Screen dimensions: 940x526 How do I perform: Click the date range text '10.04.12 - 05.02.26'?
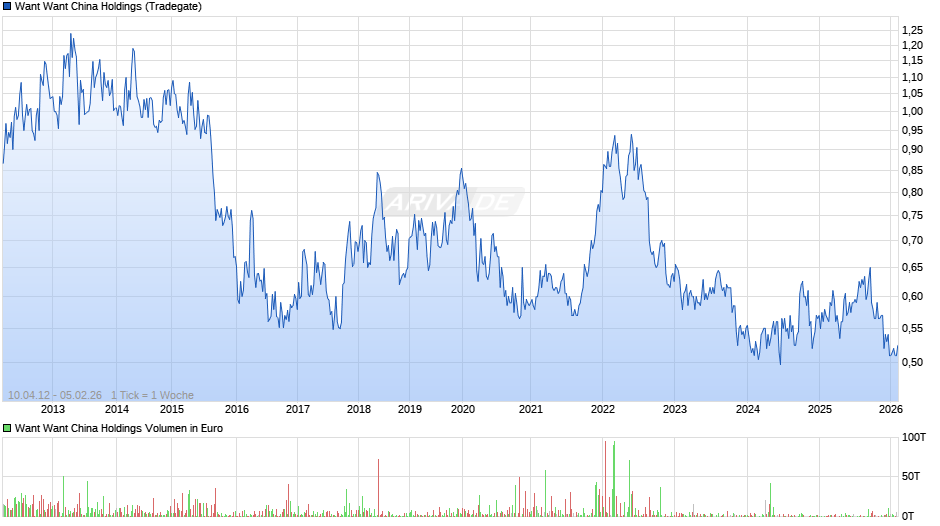[55, 395]
